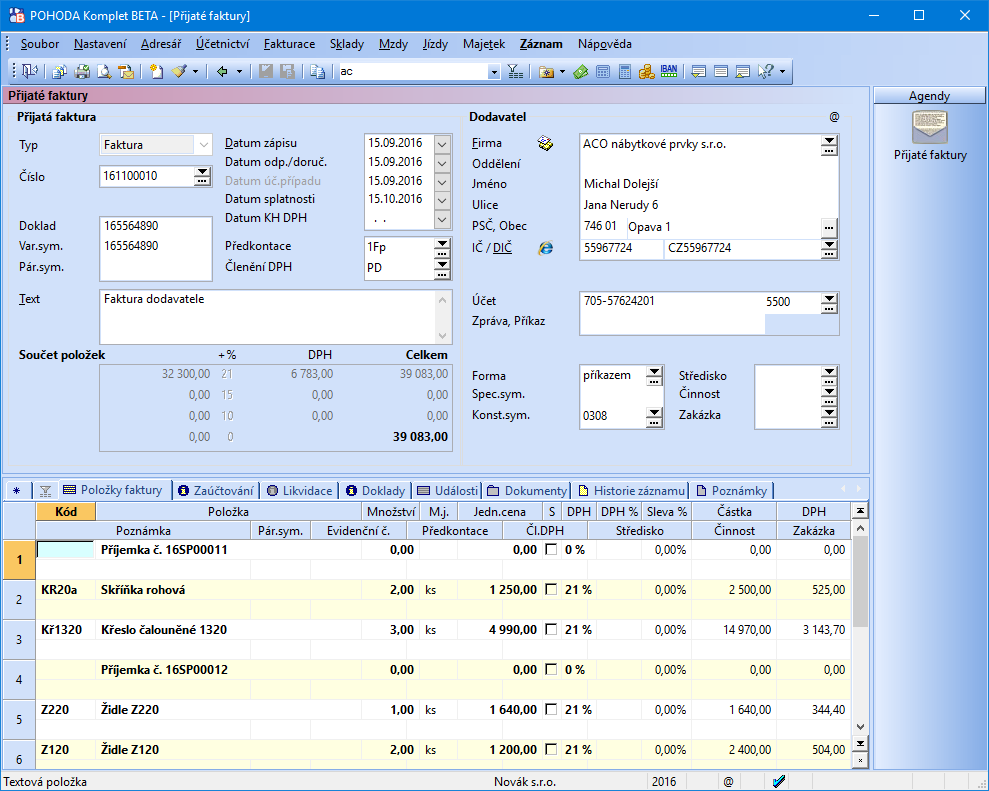Open Datum zápisu date dropdown
Viewport: 989px width, 791px height.
(x=442, y=144)
